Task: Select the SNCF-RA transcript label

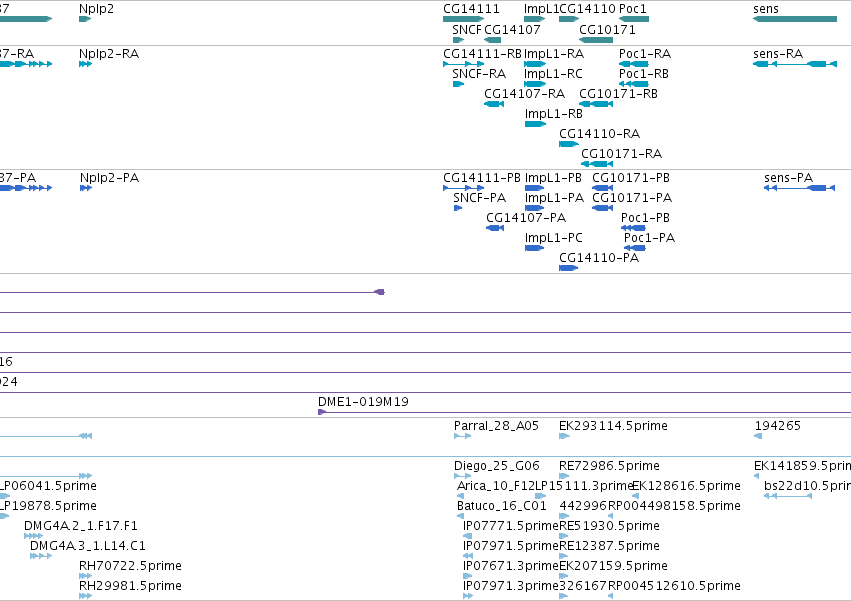Action: point(479,73)
